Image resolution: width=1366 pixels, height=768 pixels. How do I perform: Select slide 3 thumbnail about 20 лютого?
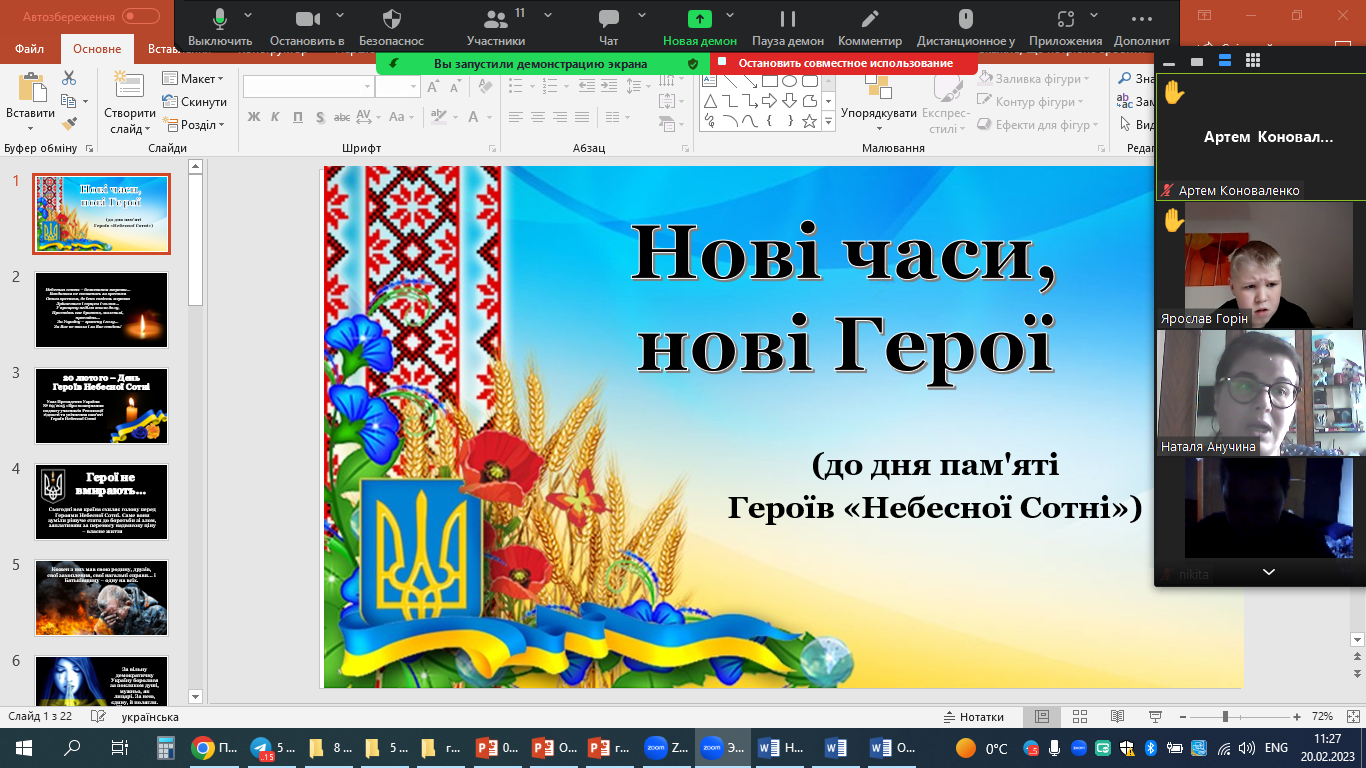[x=102, y=405]
